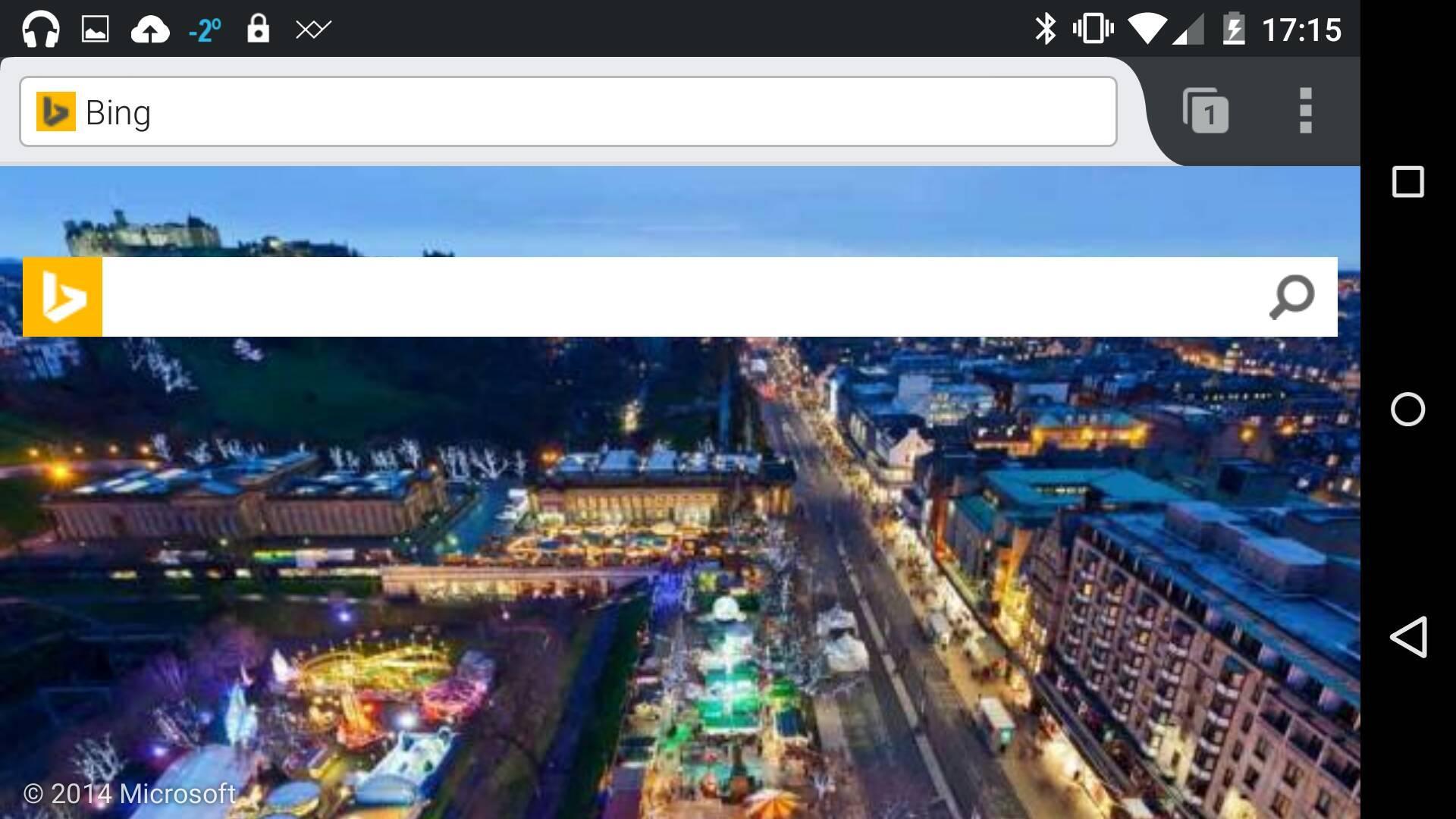Screen dimensions: 1456x819
Task: Tap the headphones icon in the status bar
Action: pyautogui.click(x=42, y=29)
